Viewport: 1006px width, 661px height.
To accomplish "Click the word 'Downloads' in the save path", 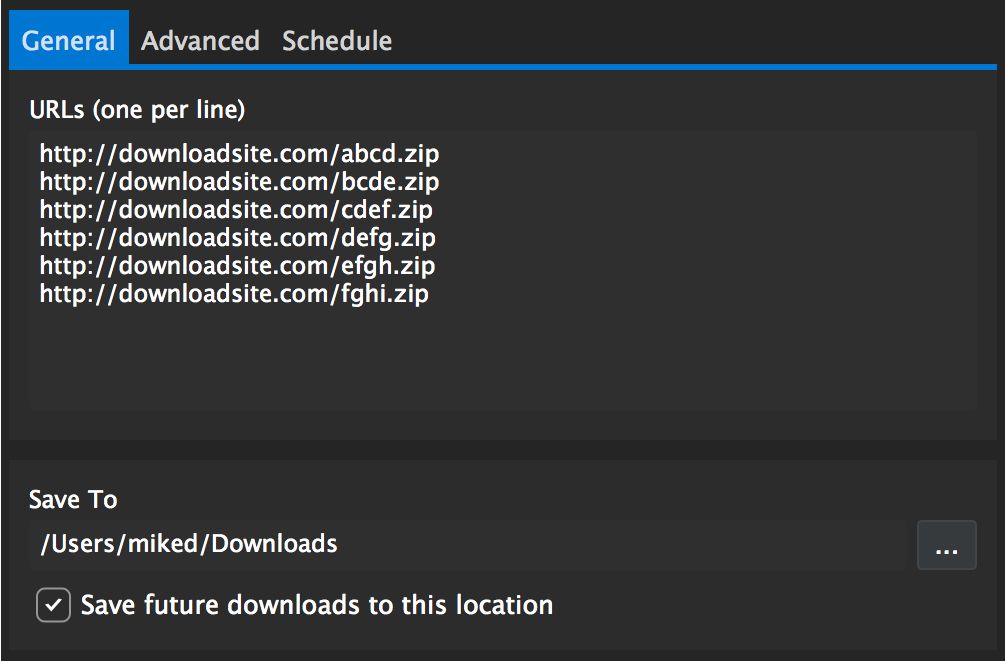I will click(274, 545).
